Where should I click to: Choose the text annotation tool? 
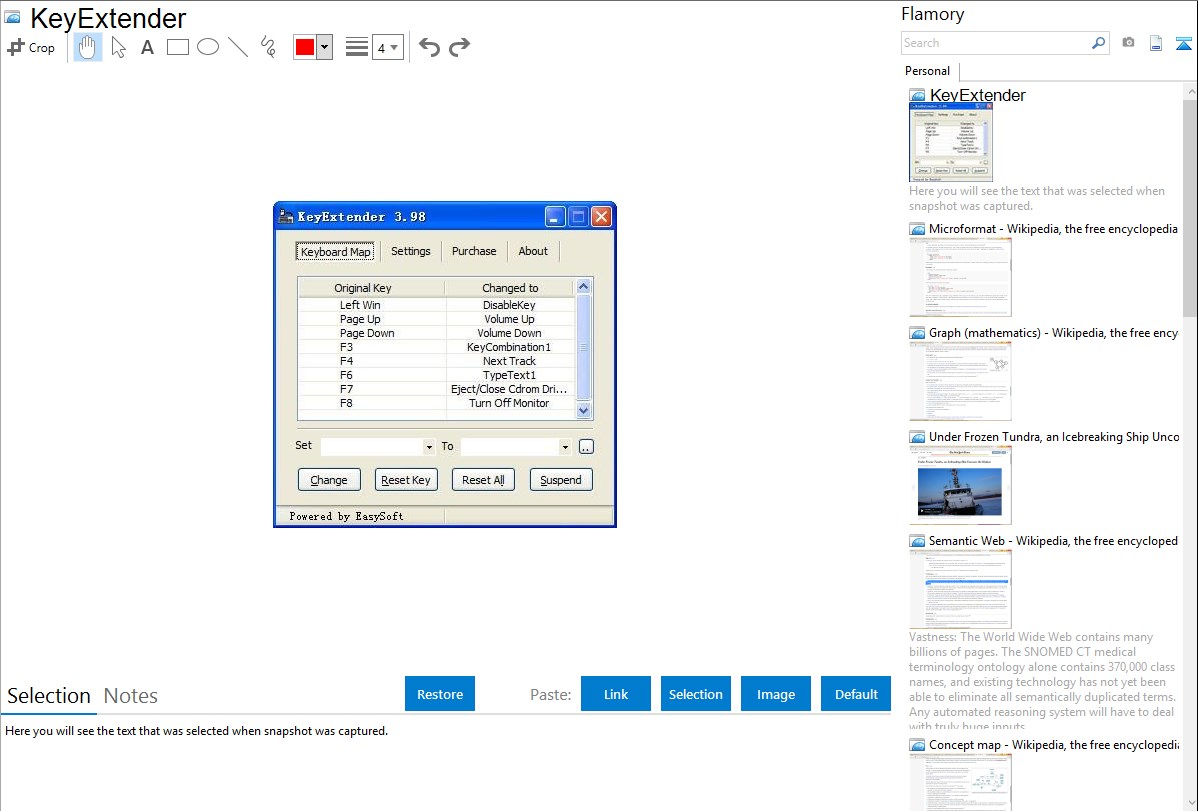[x=147, y=47]
